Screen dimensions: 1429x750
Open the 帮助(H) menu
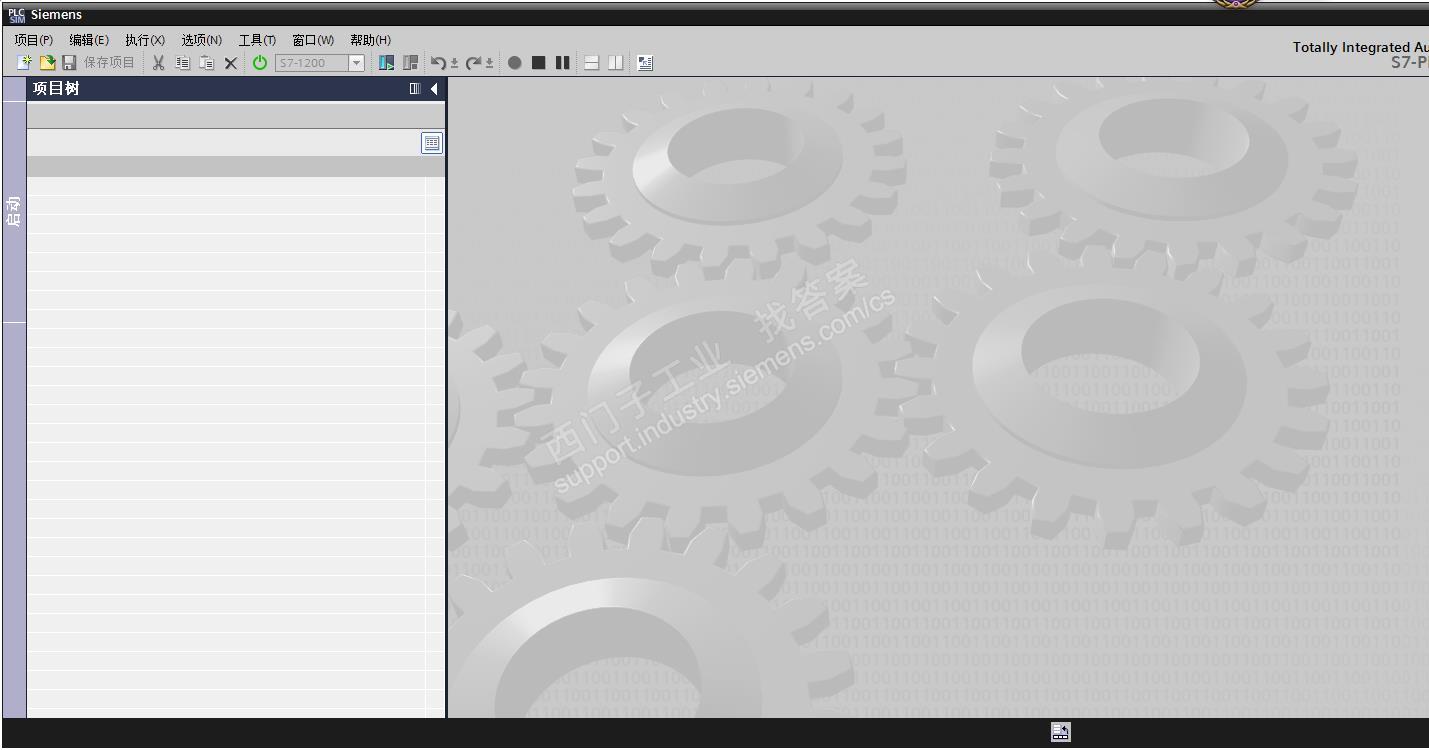pyautogui.click(x=370, y=40)
